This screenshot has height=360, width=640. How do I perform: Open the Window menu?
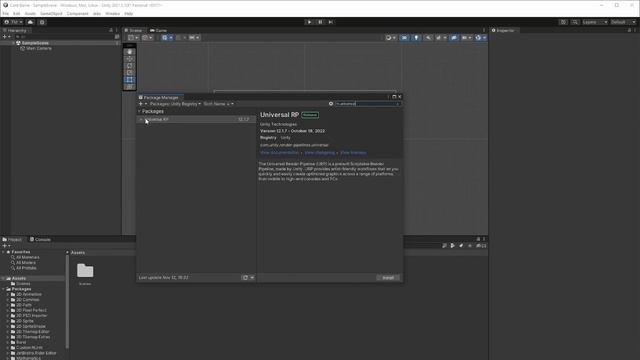[x=113, y=13]
